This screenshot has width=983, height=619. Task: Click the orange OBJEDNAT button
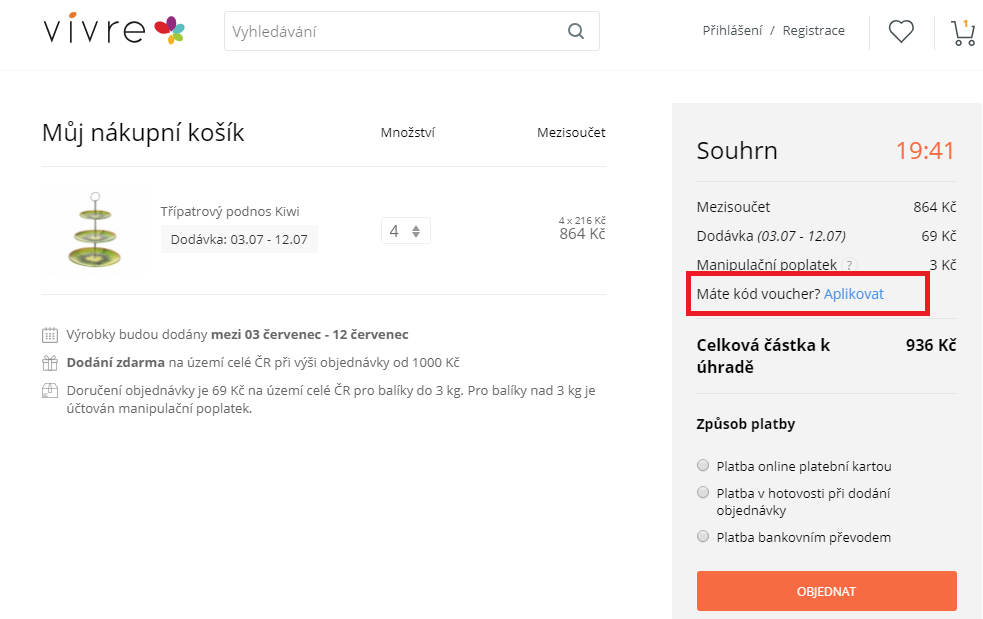coord(825,591)
